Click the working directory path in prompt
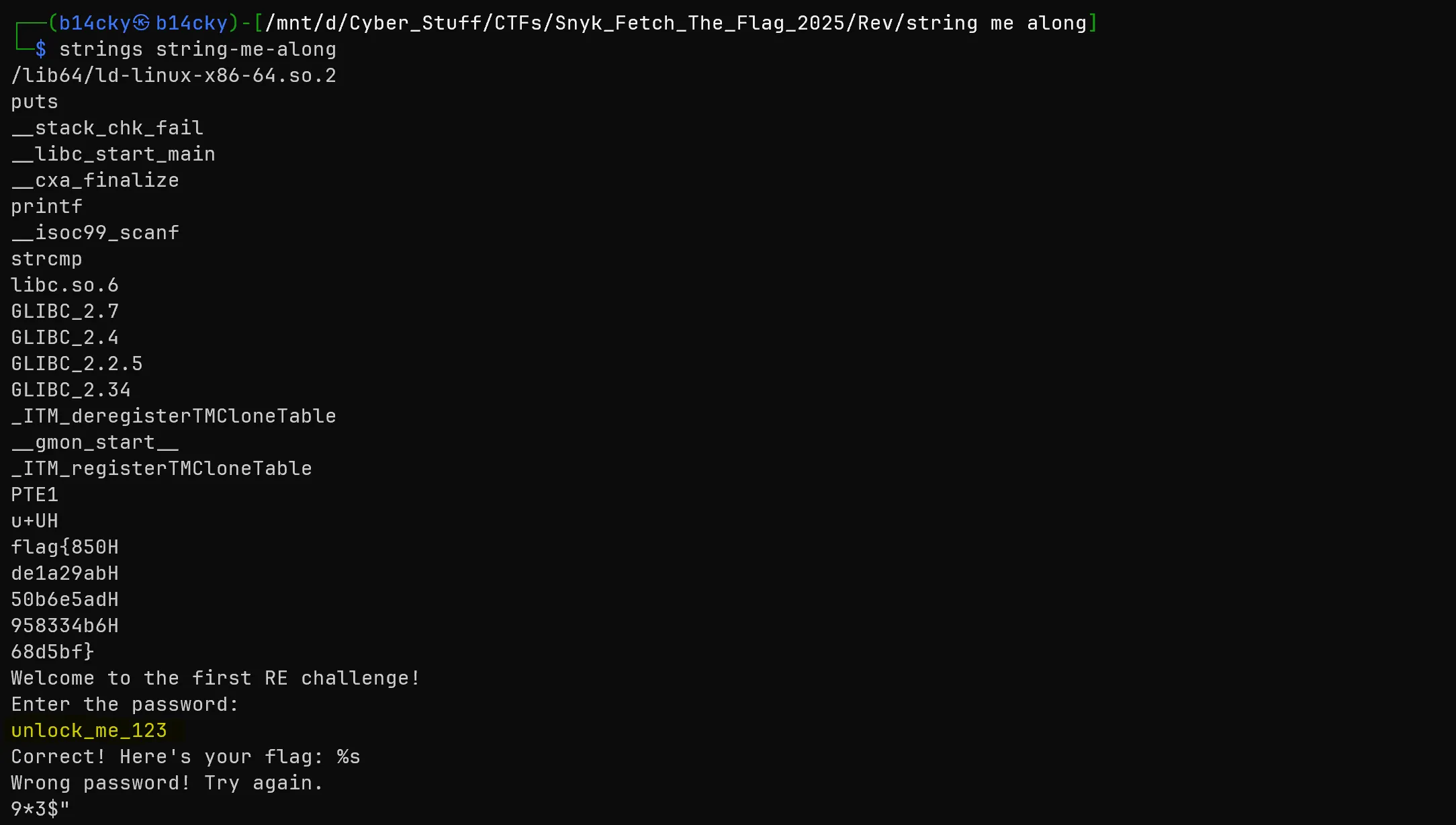Image resolution: width=1456 pixels, height=825 pixels. click(676, 24)
